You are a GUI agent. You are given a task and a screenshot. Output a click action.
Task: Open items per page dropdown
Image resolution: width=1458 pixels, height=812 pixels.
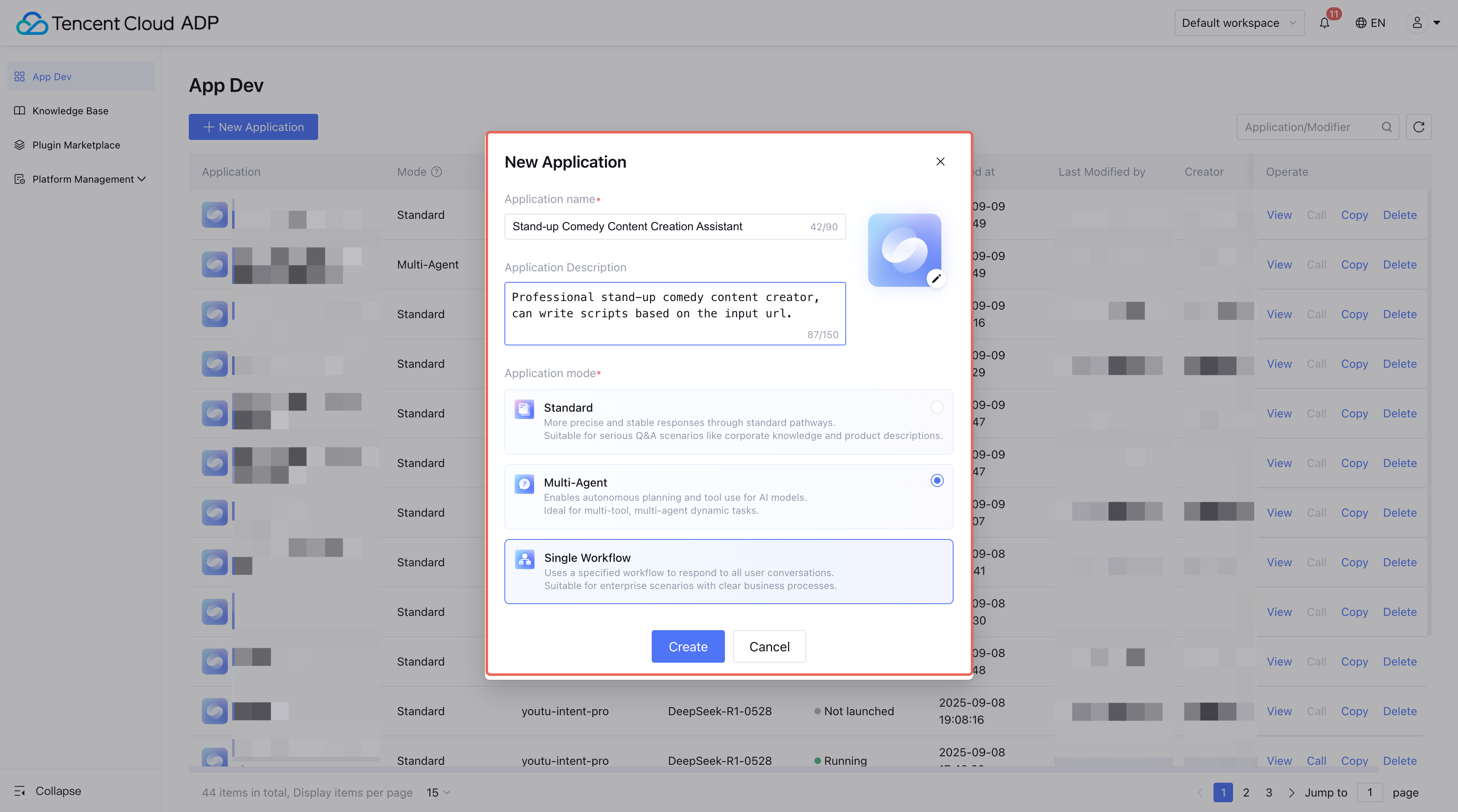(x=438, y=792)
